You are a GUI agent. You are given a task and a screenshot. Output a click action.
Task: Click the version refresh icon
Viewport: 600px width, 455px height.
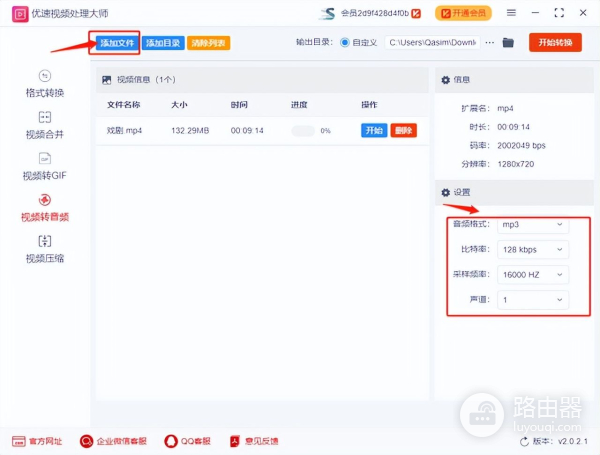(x=524, y=442)
